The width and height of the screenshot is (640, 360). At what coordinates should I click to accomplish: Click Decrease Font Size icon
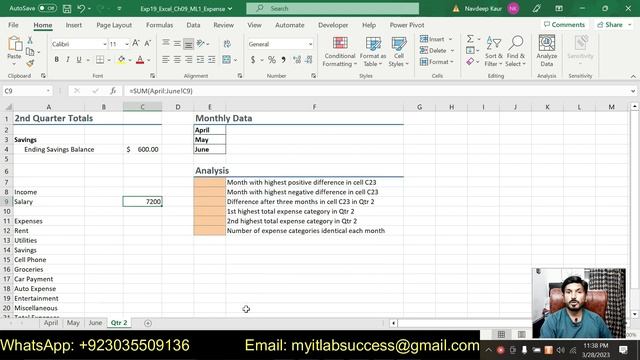[x=147, y=43]
